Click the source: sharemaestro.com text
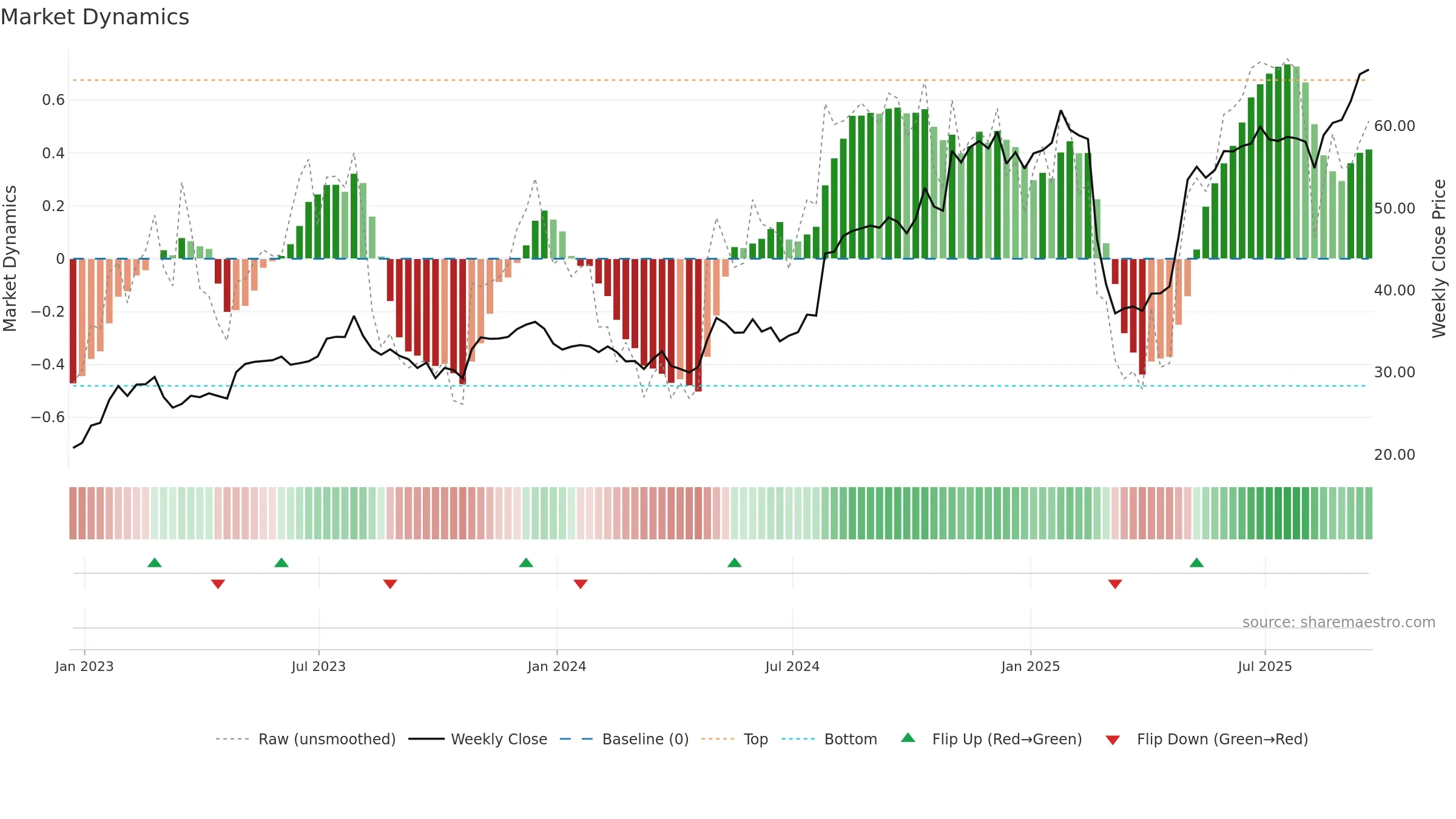Viewport: 1456px width, 819px height. (1339, 622)
